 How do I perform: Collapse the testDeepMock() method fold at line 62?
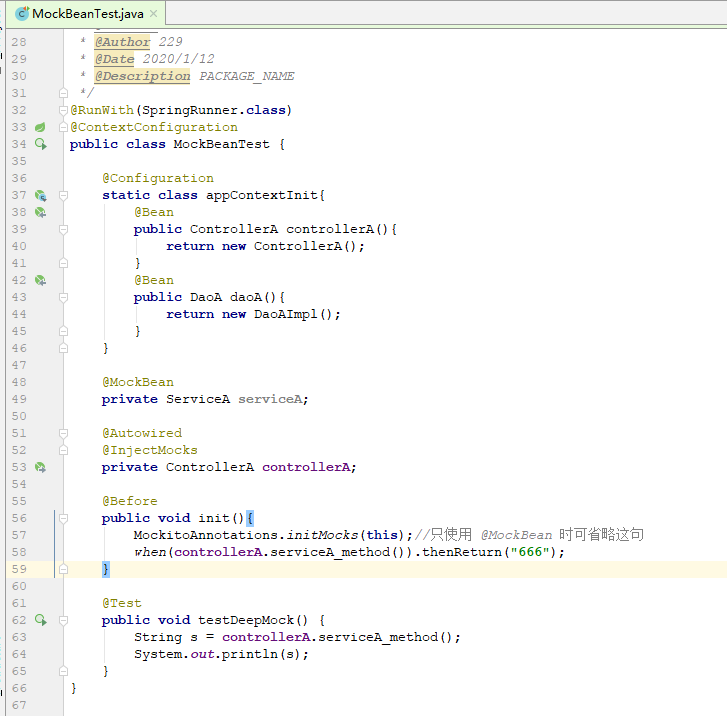[64, 620]
